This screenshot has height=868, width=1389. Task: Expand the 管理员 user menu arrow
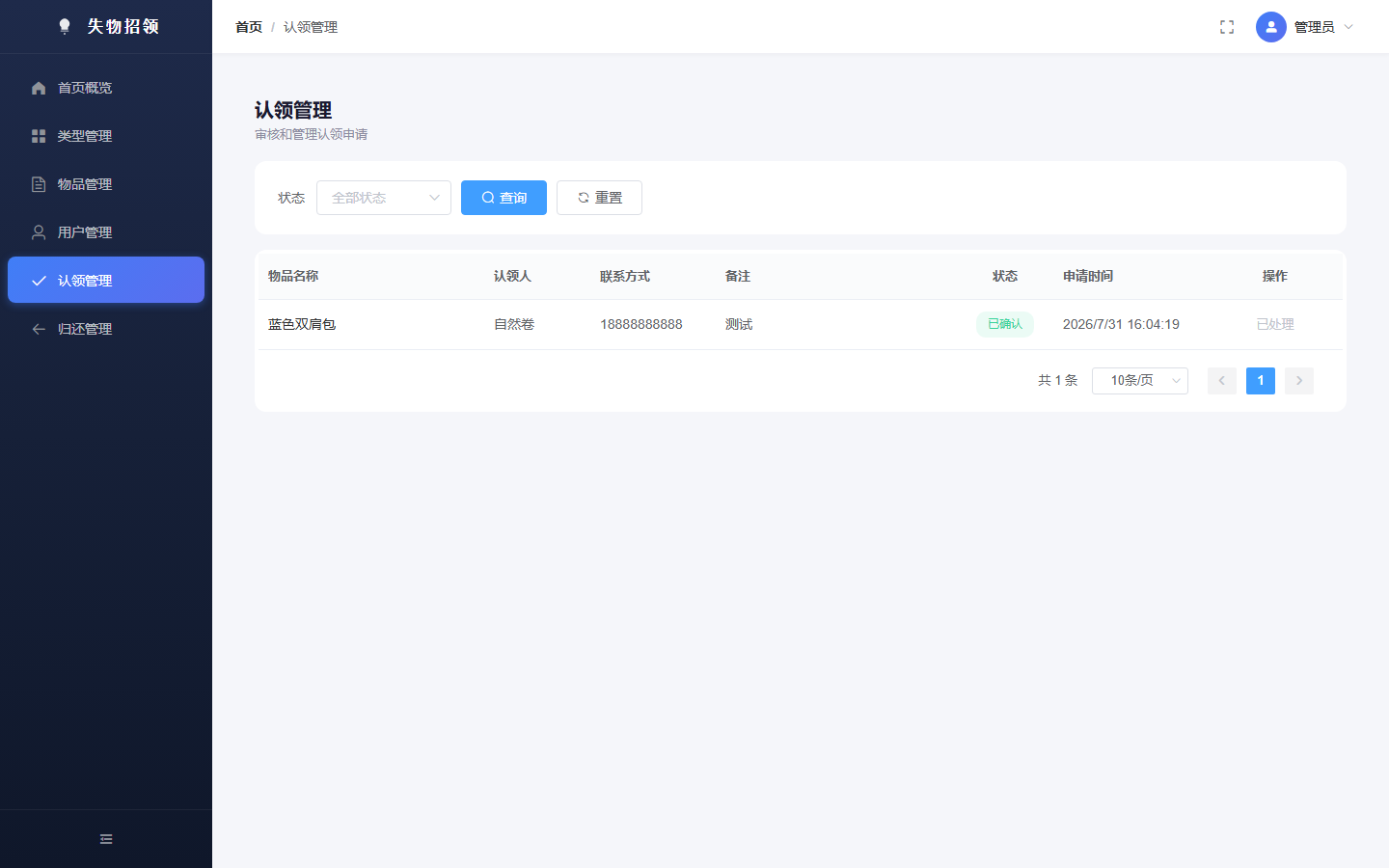pos(1348,27)
